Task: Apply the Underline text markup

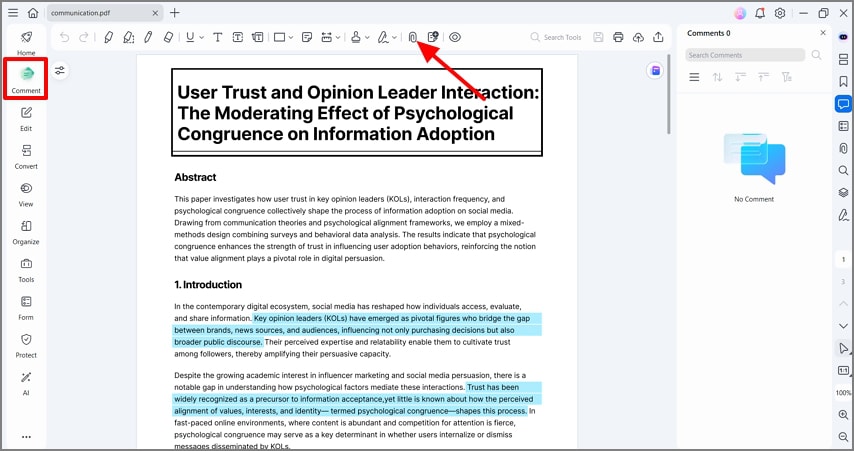Action: point(190,37)
